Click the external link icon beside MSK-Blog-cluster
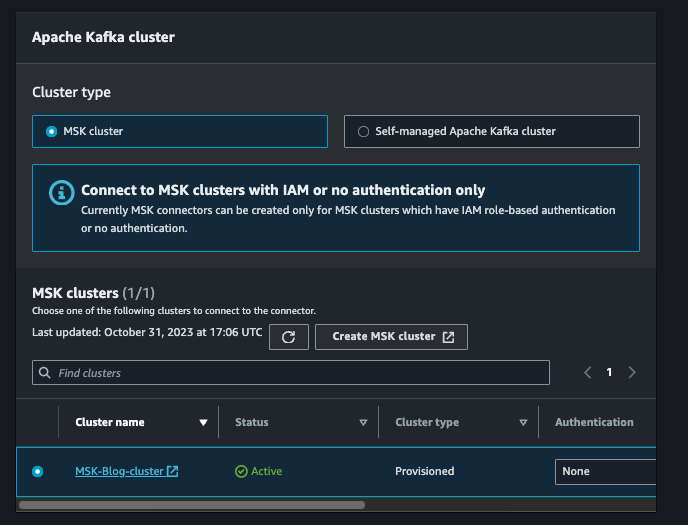Image resolution: width=688 pixels, height=525 pixels. pyautogui.click(x=172, y=471)
